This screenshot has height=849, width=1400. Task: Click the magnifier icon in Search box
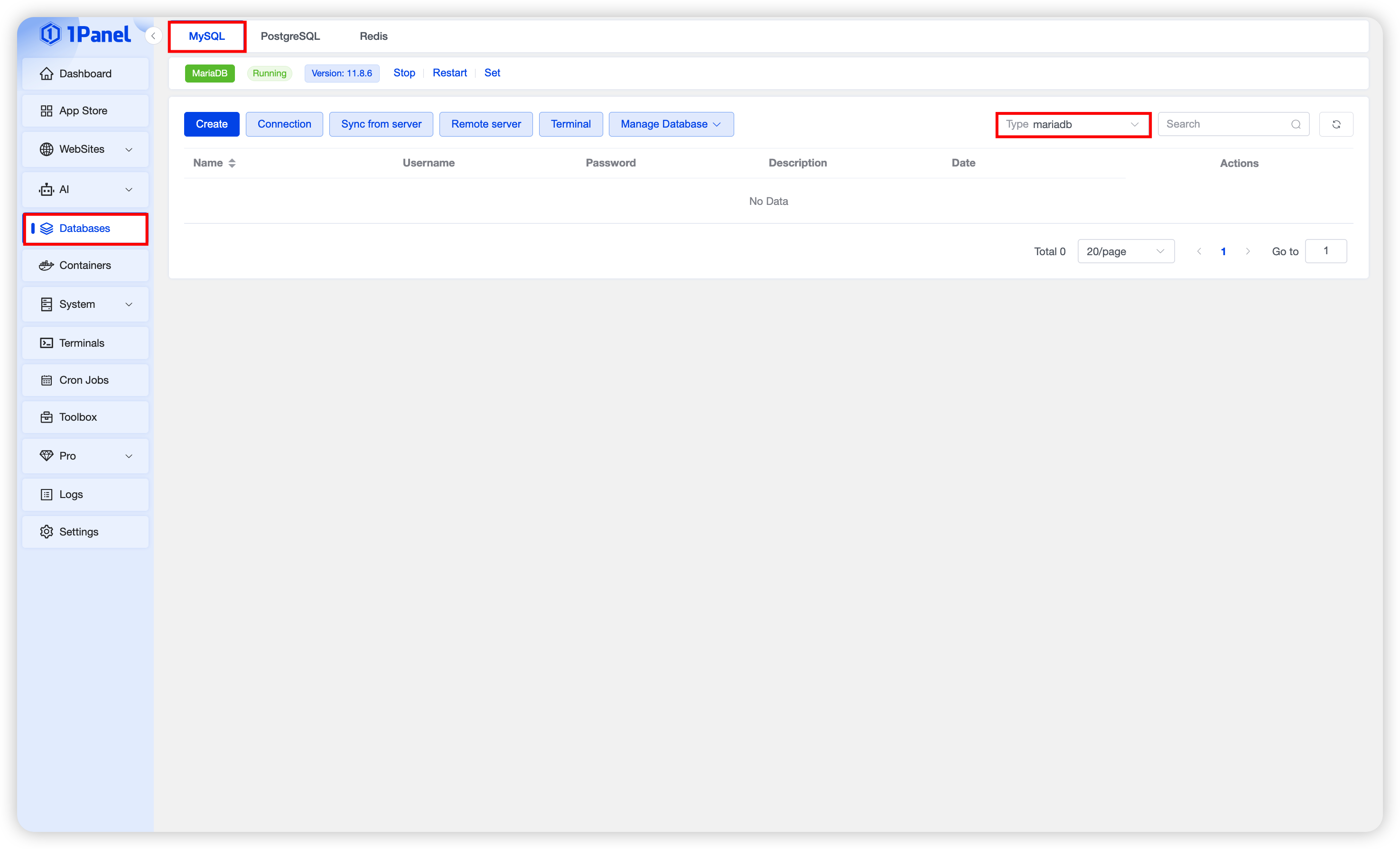[1296, 124]
